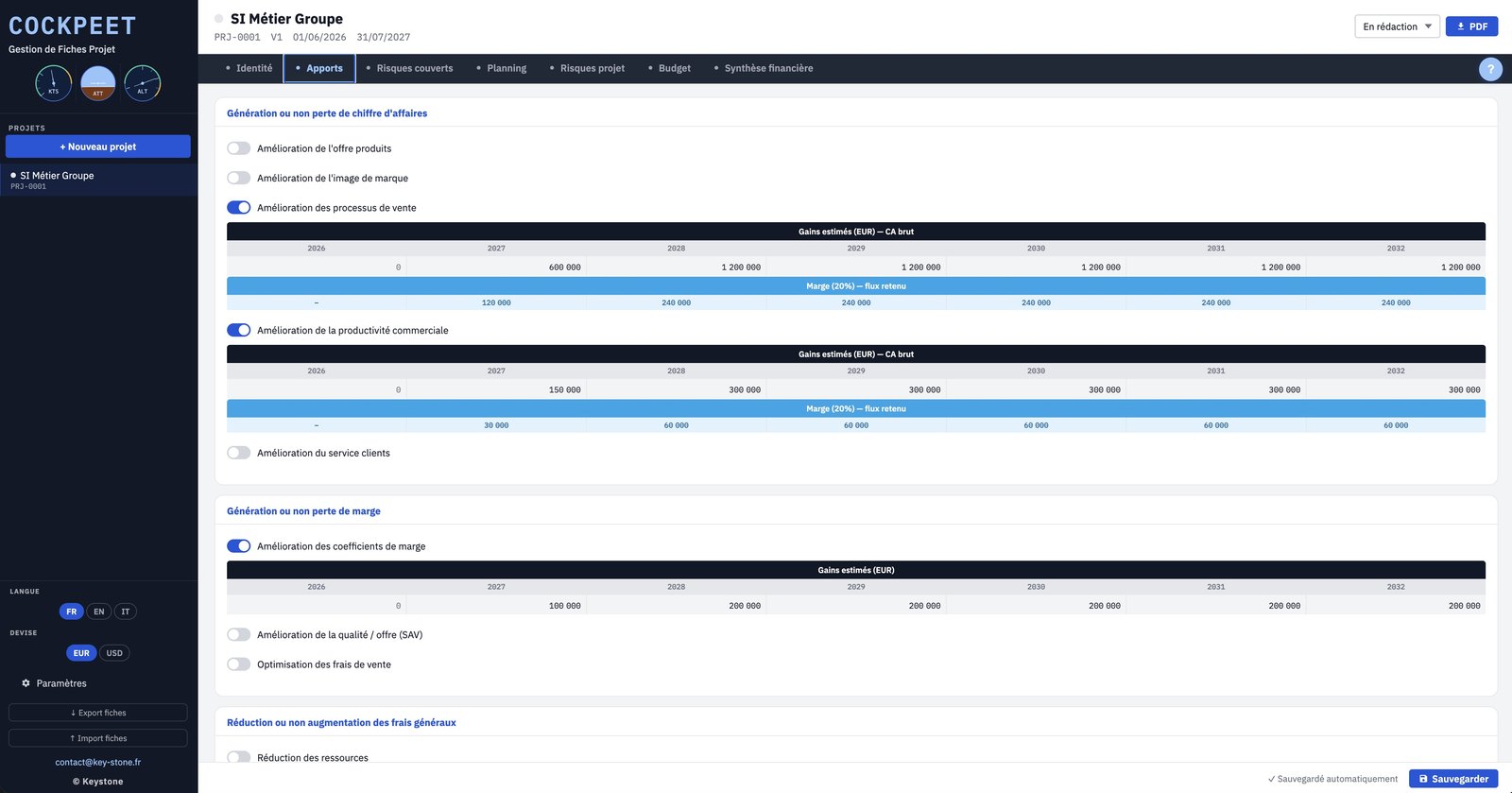Click Génération ou non perte de marge heading

[303, 511]
